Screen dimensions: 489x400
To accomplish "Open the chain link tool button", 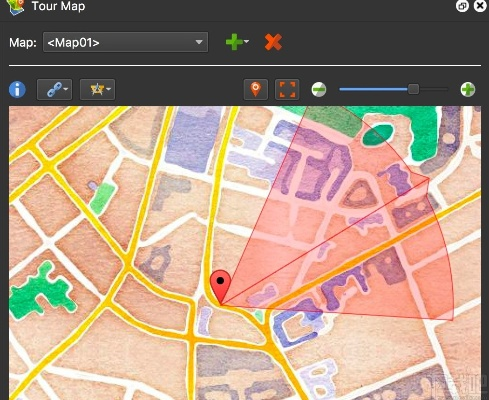I will click(x=54, y=89).
